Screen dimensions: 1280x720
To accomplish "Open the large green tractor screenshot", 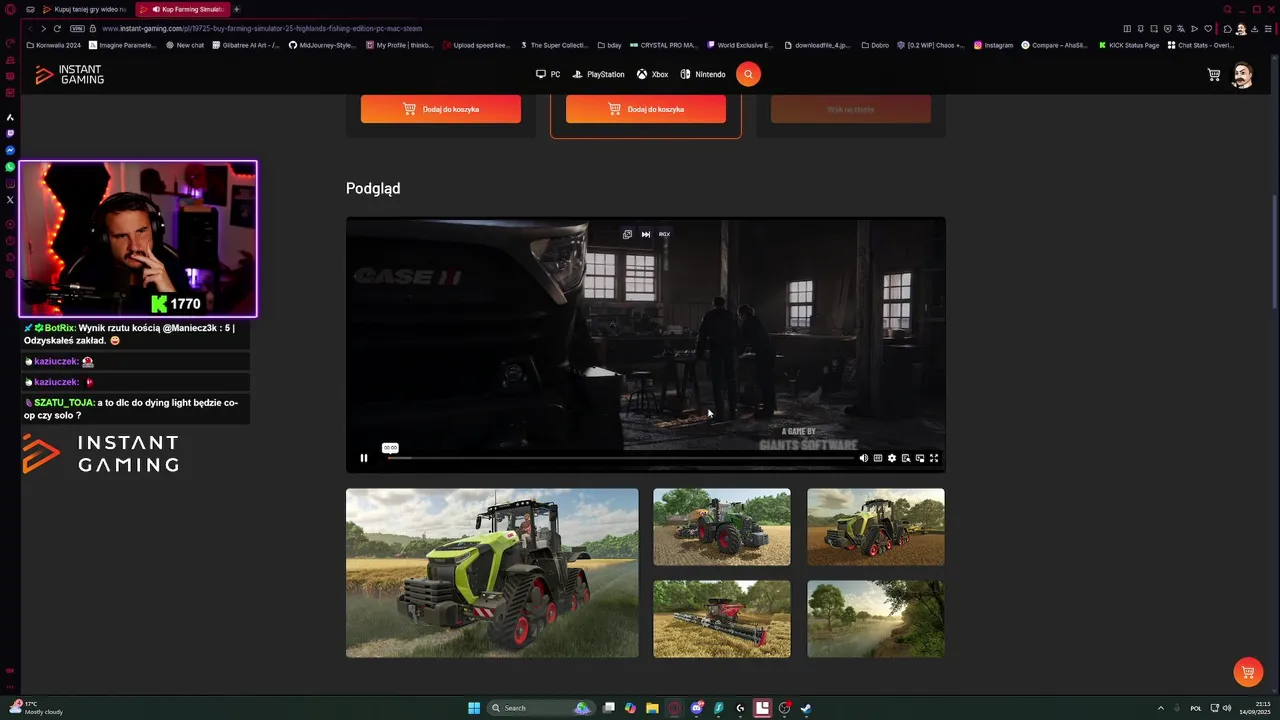I will click(492, 573).
